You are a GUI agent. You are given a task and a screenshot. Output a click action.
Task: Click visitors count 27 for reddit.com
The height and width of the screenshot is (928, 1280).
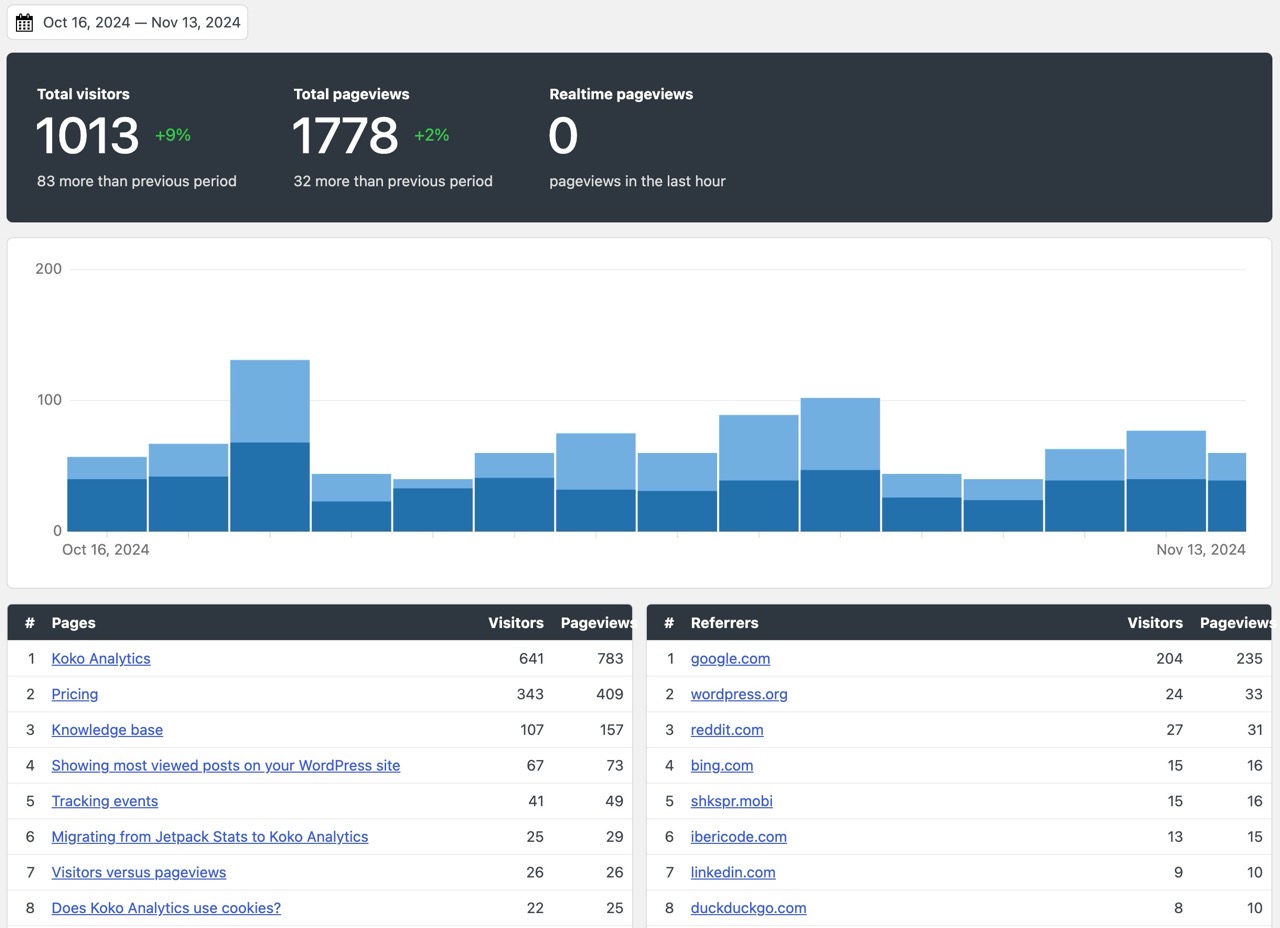pyautogui.click(x=1174, y=730)
